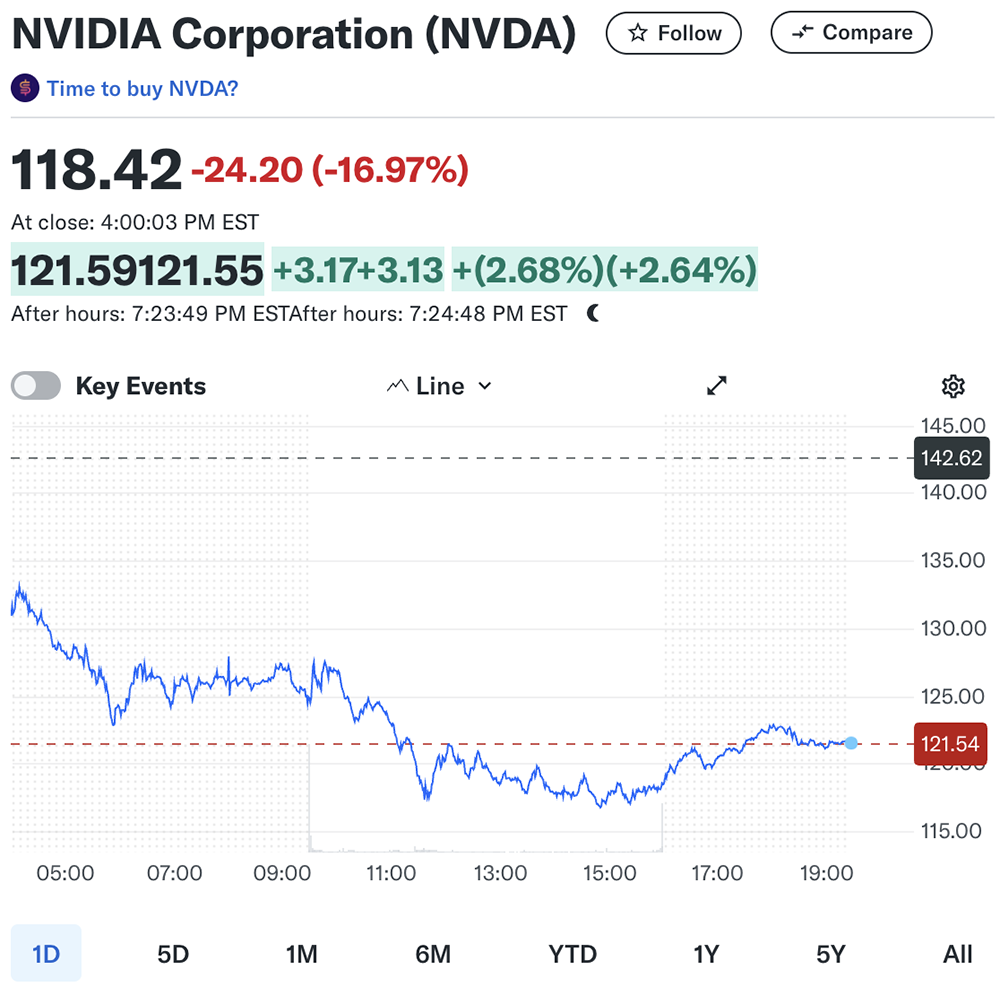Select the 1D time range tab
The width and height of the screenshot is (1000, 1004).
click(x=46, y=954)
